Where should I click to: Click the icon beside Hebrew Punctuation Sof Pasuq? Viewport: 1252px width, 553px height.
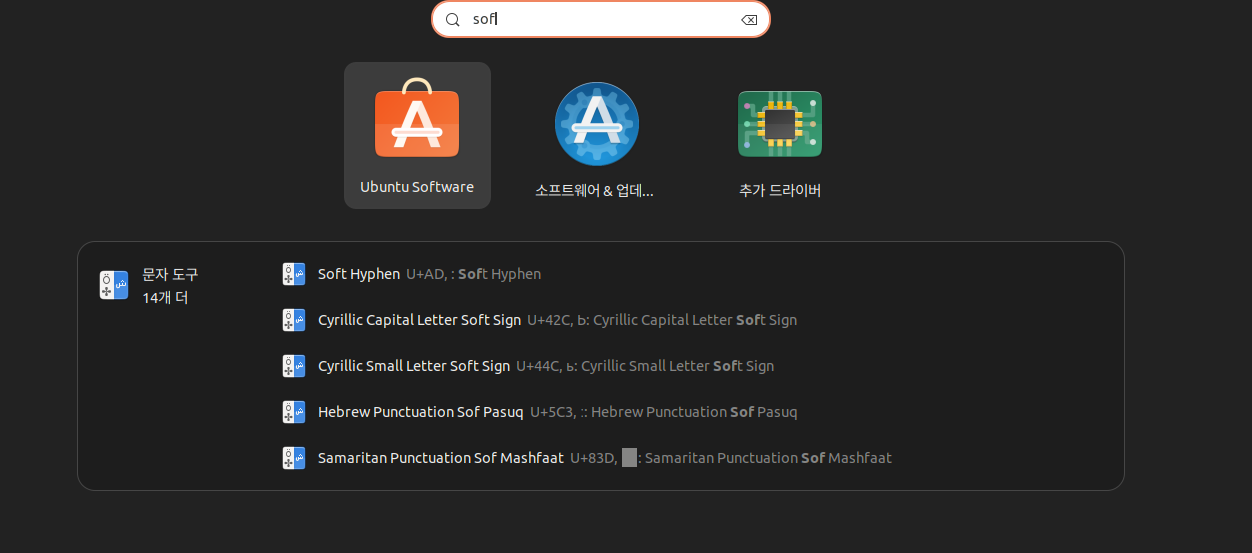tap(293, 412)
